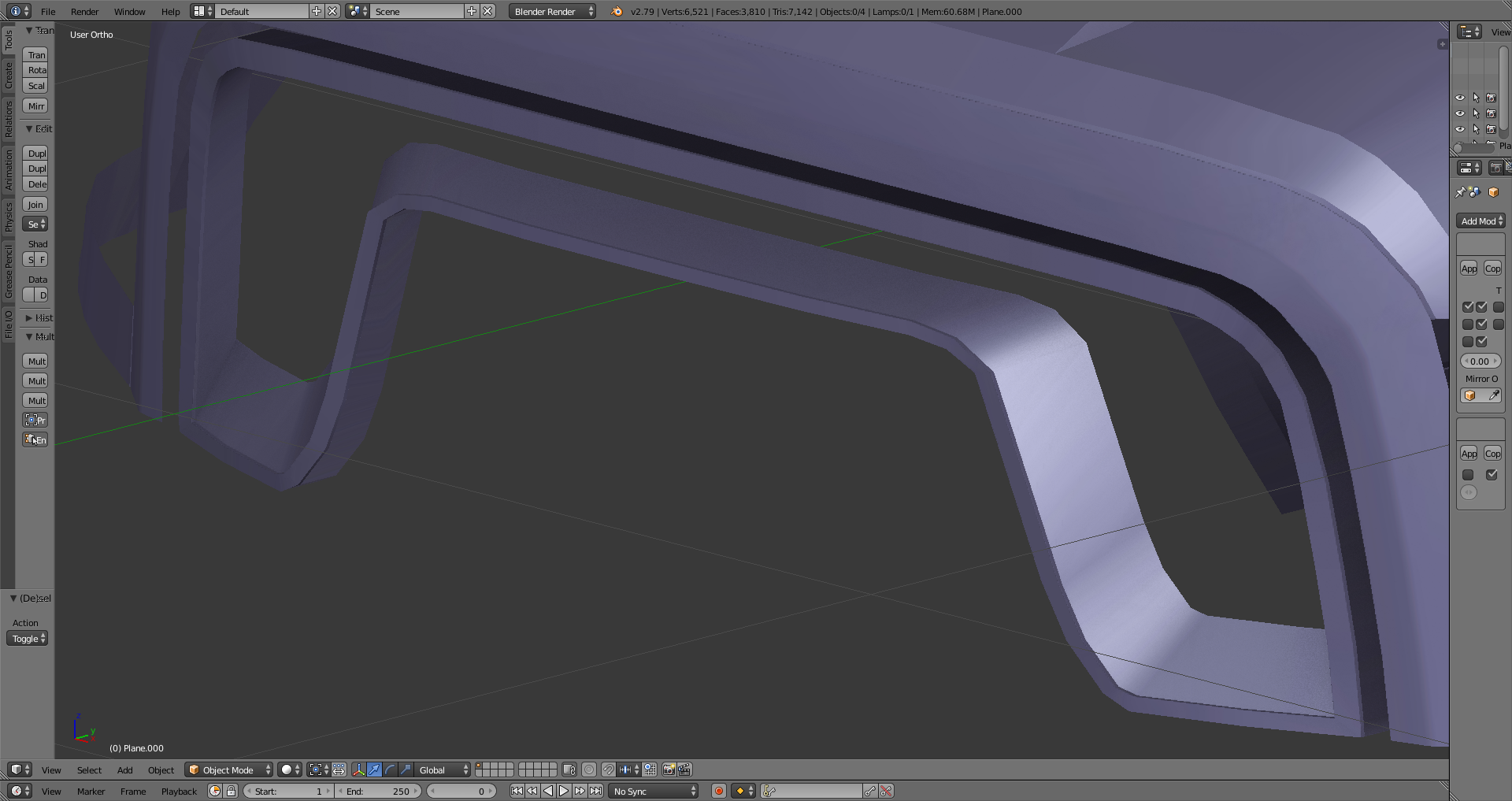This screenshot has height=801, width=1512.
Task: Click the End frame 250 field
Action: [x=379, y=791]
